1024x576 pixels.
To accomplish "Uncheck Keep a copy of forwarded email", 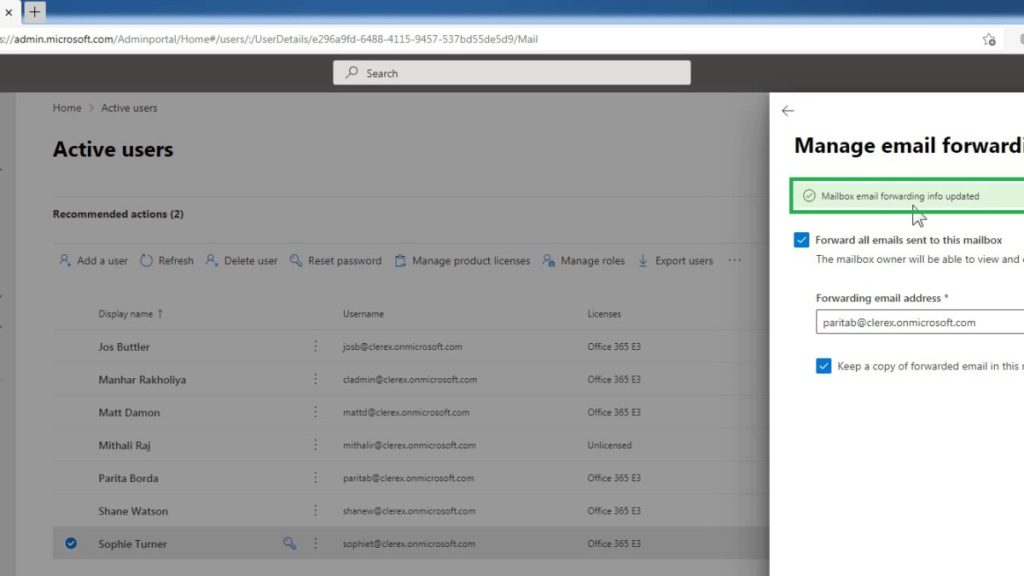I will pyautogui.click(x=823, y=365).
